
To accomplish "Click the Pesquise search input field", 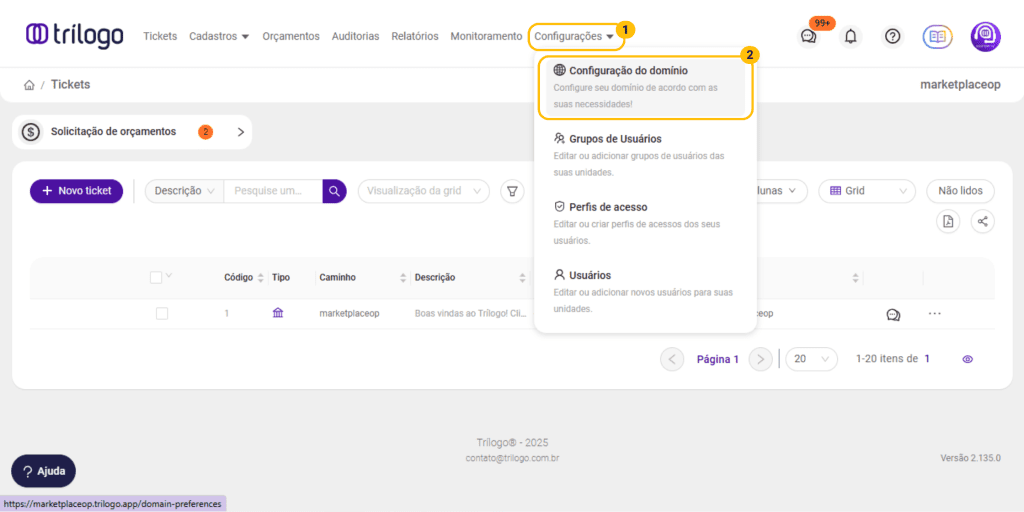I will coord(272,191).
